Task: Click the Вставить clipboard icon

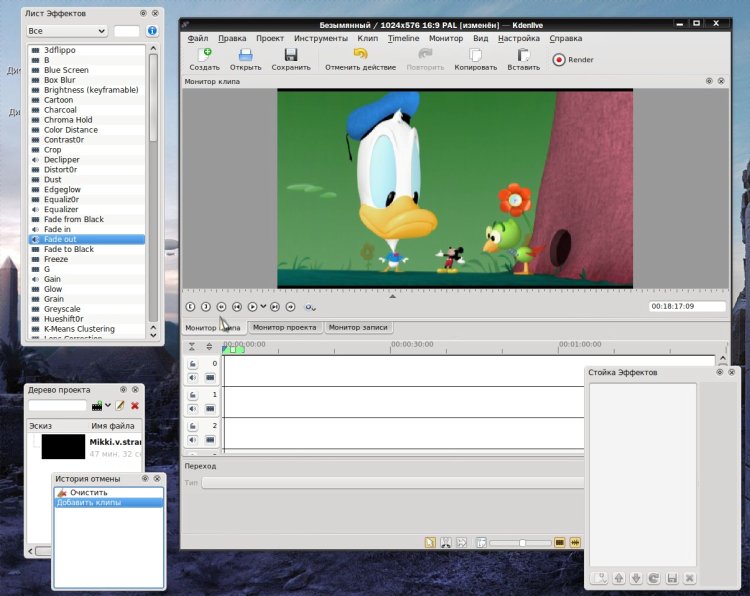Action: coord(523,55)
